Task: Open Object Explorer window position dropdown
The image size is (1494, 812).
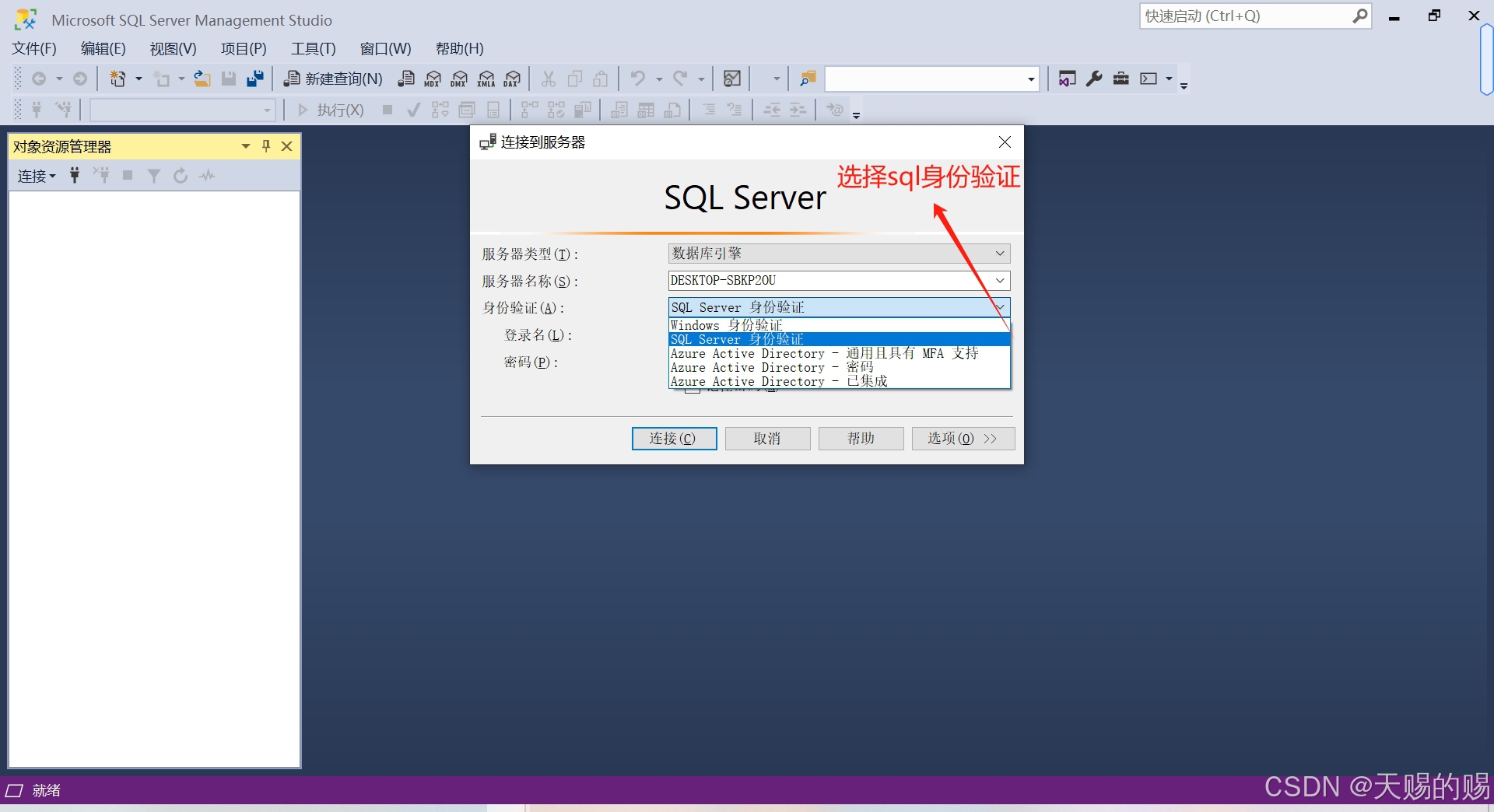Action: (x=246, y=145)
